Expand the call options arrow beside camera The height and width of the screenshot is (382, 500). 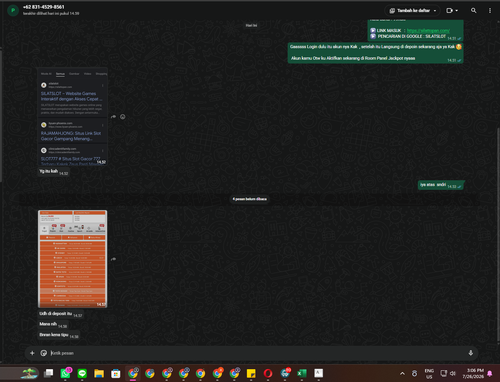(457, 11)
